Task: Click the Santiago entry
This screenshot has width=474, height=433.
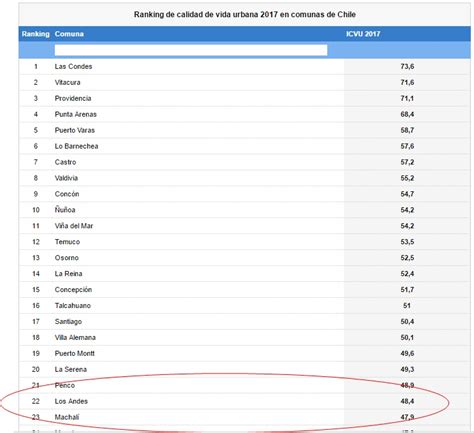Action: [x=68, y=322]
